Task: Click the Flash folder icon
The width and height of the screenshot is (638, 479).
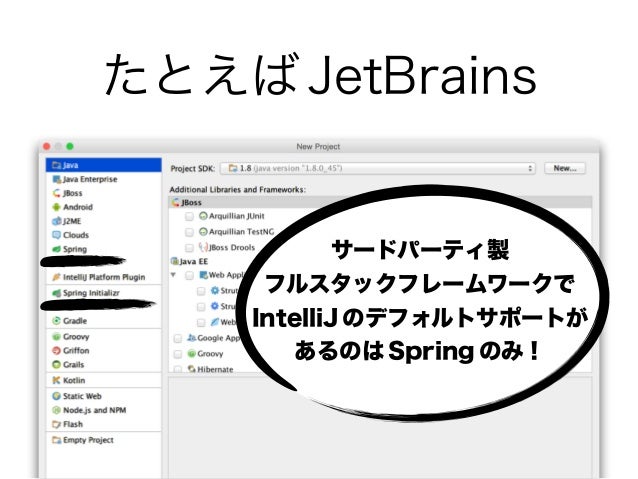Action: 57,424
